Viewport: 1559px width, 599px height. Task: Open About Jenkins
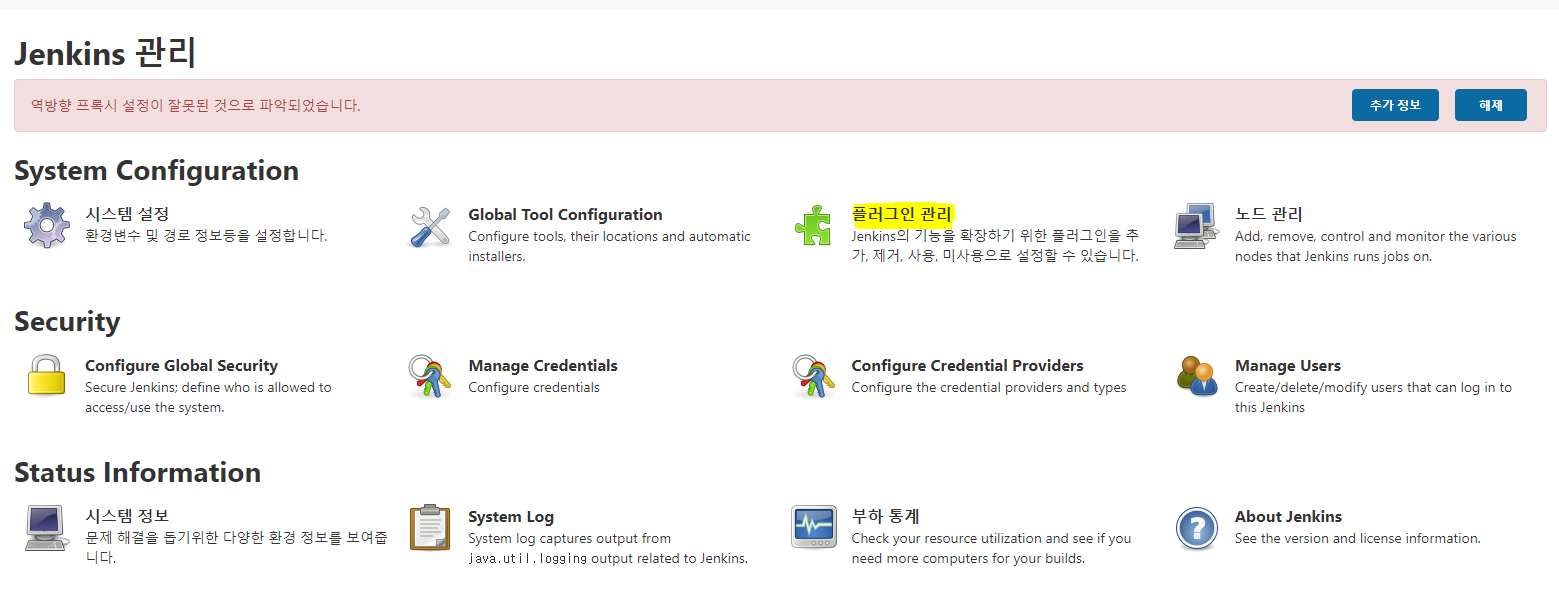click(1288, 516)
